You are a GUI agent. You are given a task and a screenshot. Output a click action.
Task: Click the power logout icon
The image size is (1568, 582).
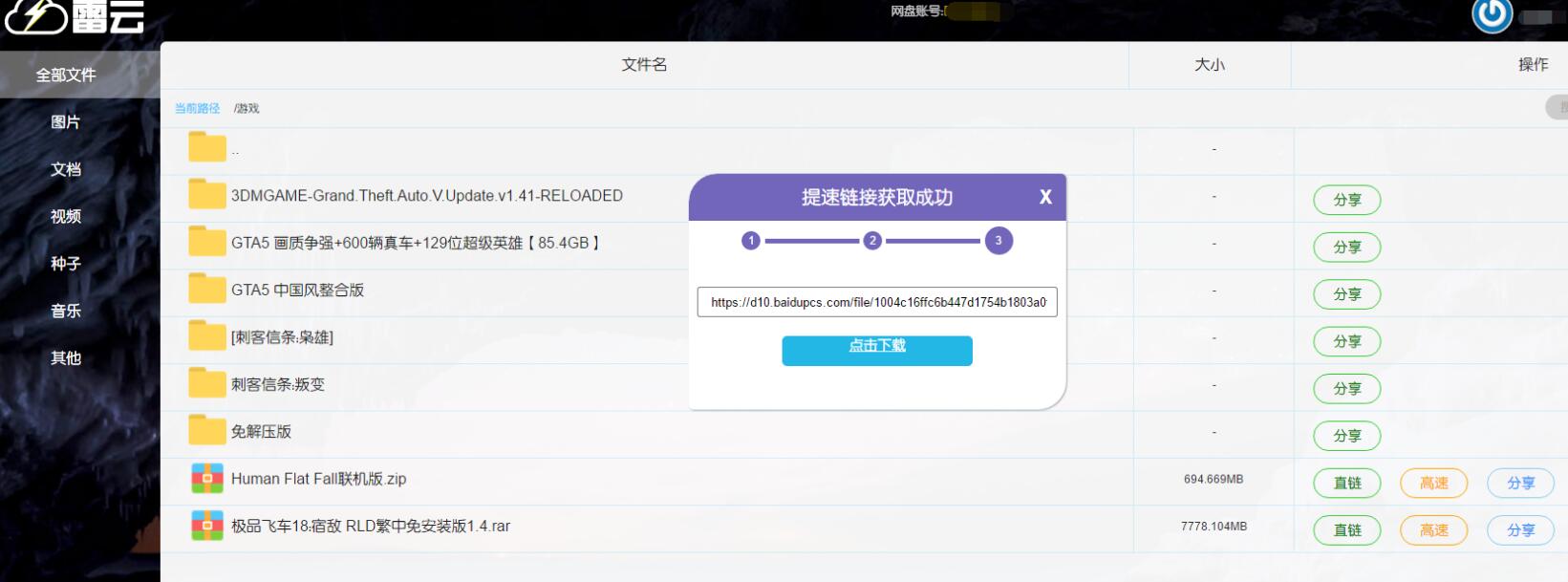[x=1492, y=14]
